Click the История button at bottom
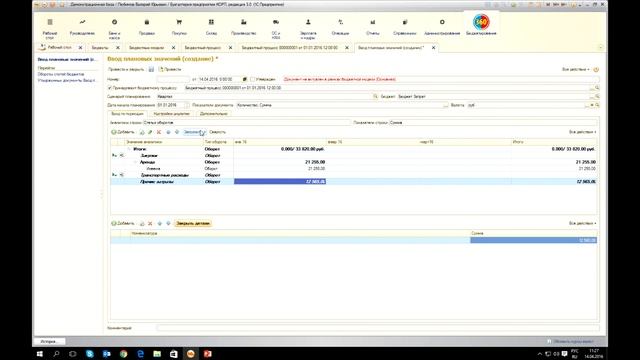This screenshot has height=360, width=640. [x=49, y=341]
